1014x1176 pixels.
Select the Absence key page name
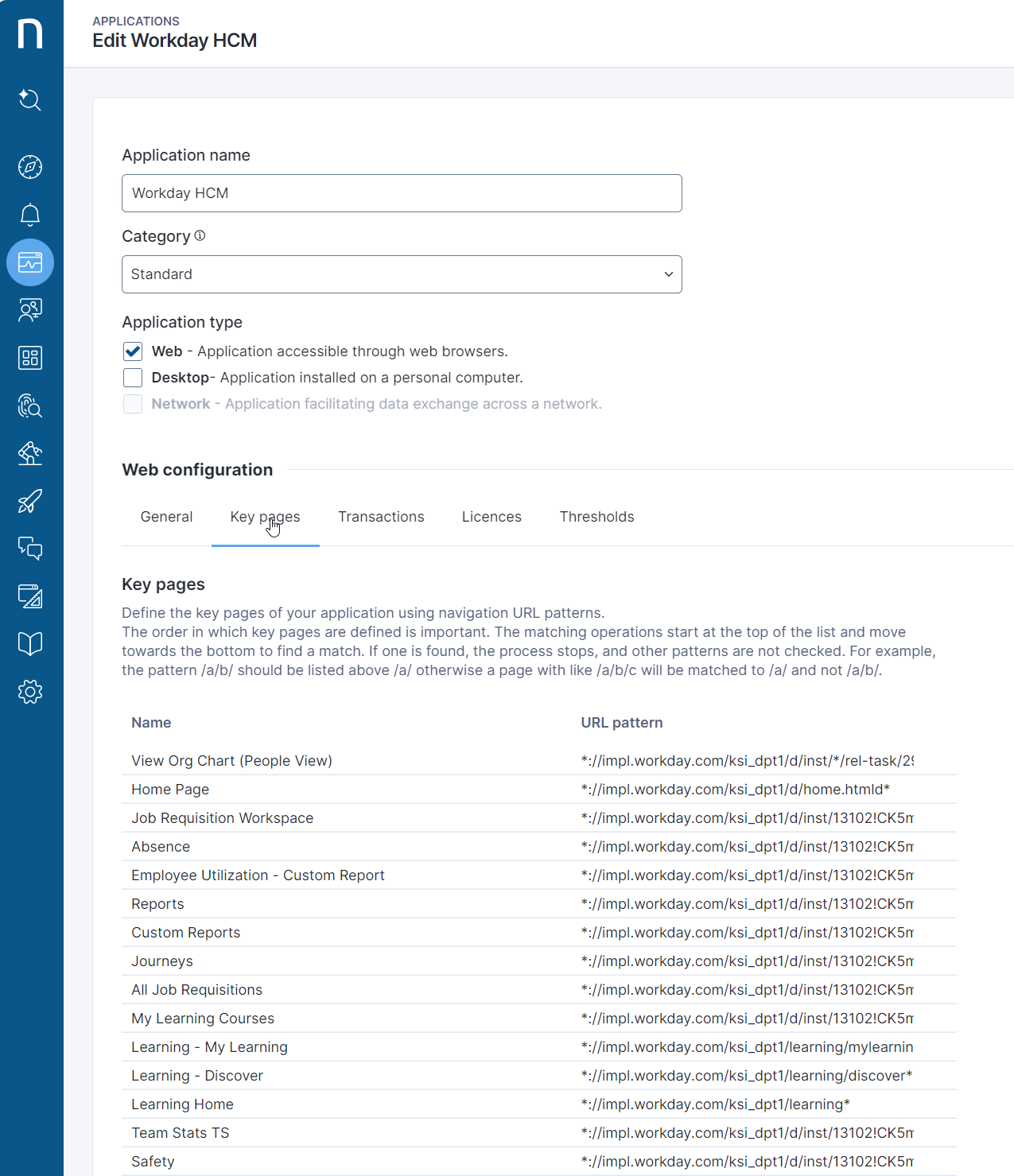[161, 847]
